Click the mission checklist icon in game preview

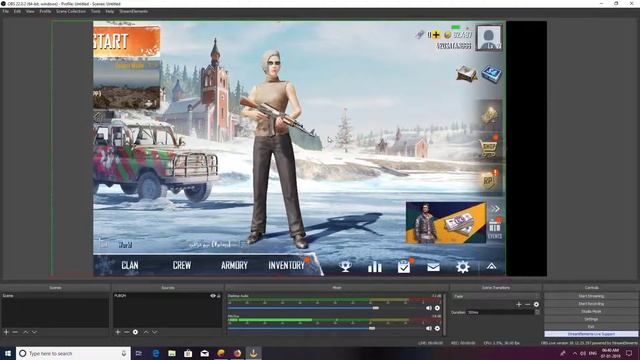point(404,267)
